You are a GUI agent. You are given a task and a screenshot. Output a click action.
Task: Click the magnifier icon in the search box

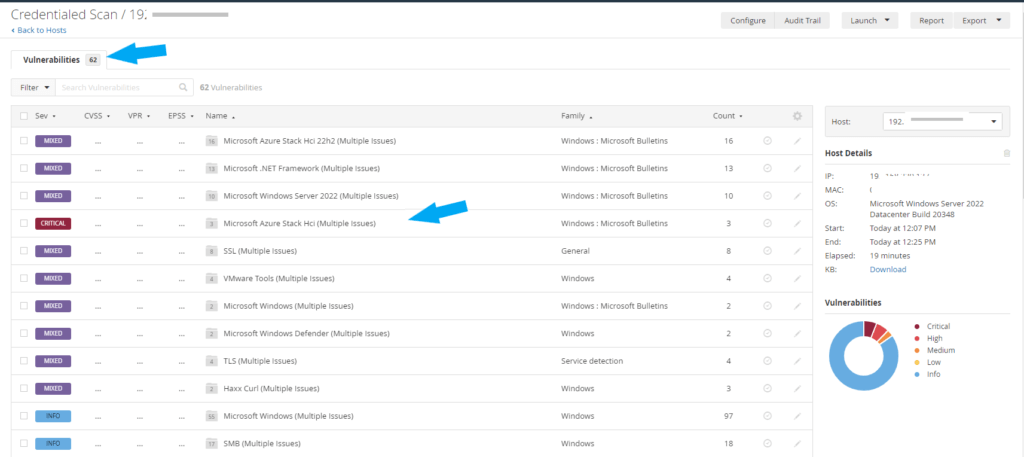tap(183, 87)
